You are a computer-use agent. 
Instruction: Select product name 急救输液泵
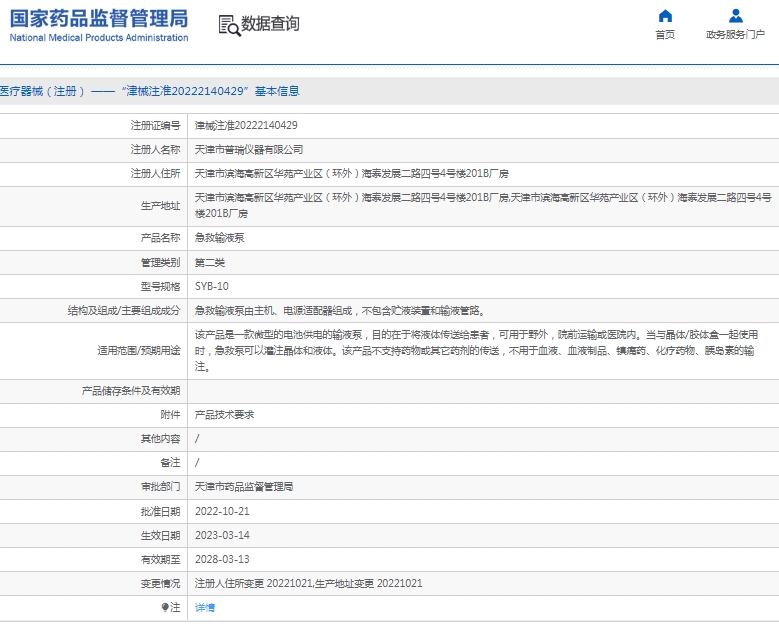220,237
